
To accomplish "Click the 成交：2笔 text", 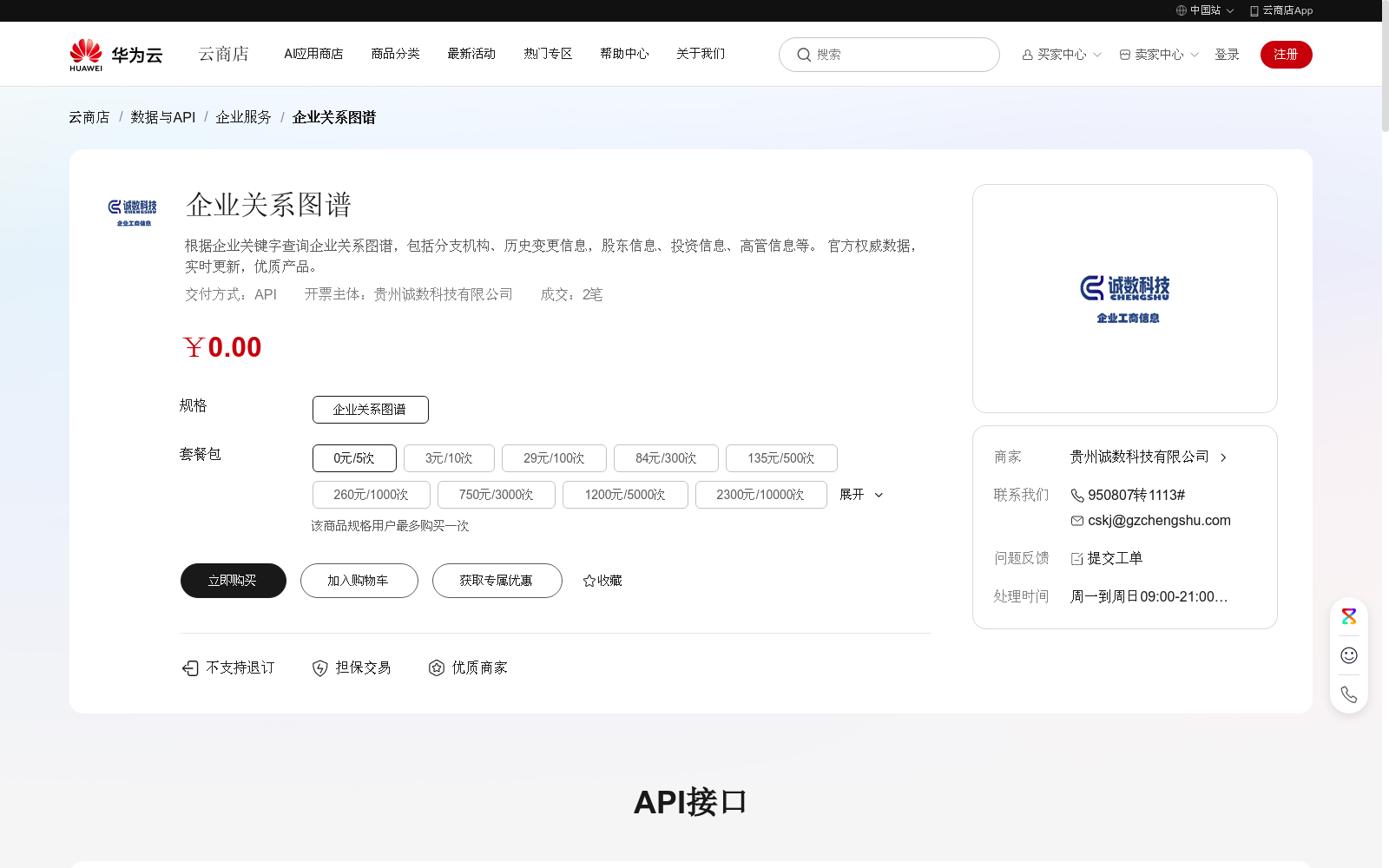I will pos(571,295).
